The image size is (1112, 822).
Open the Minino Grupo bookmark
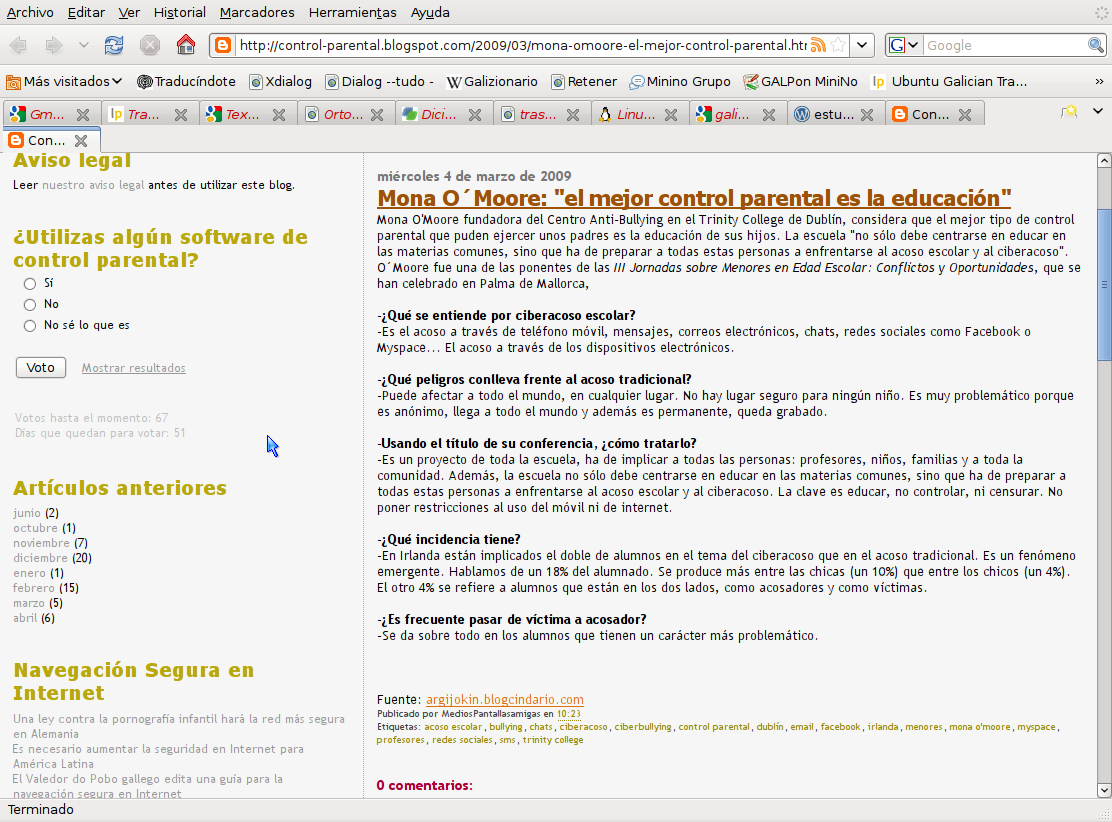coord(679,82)
